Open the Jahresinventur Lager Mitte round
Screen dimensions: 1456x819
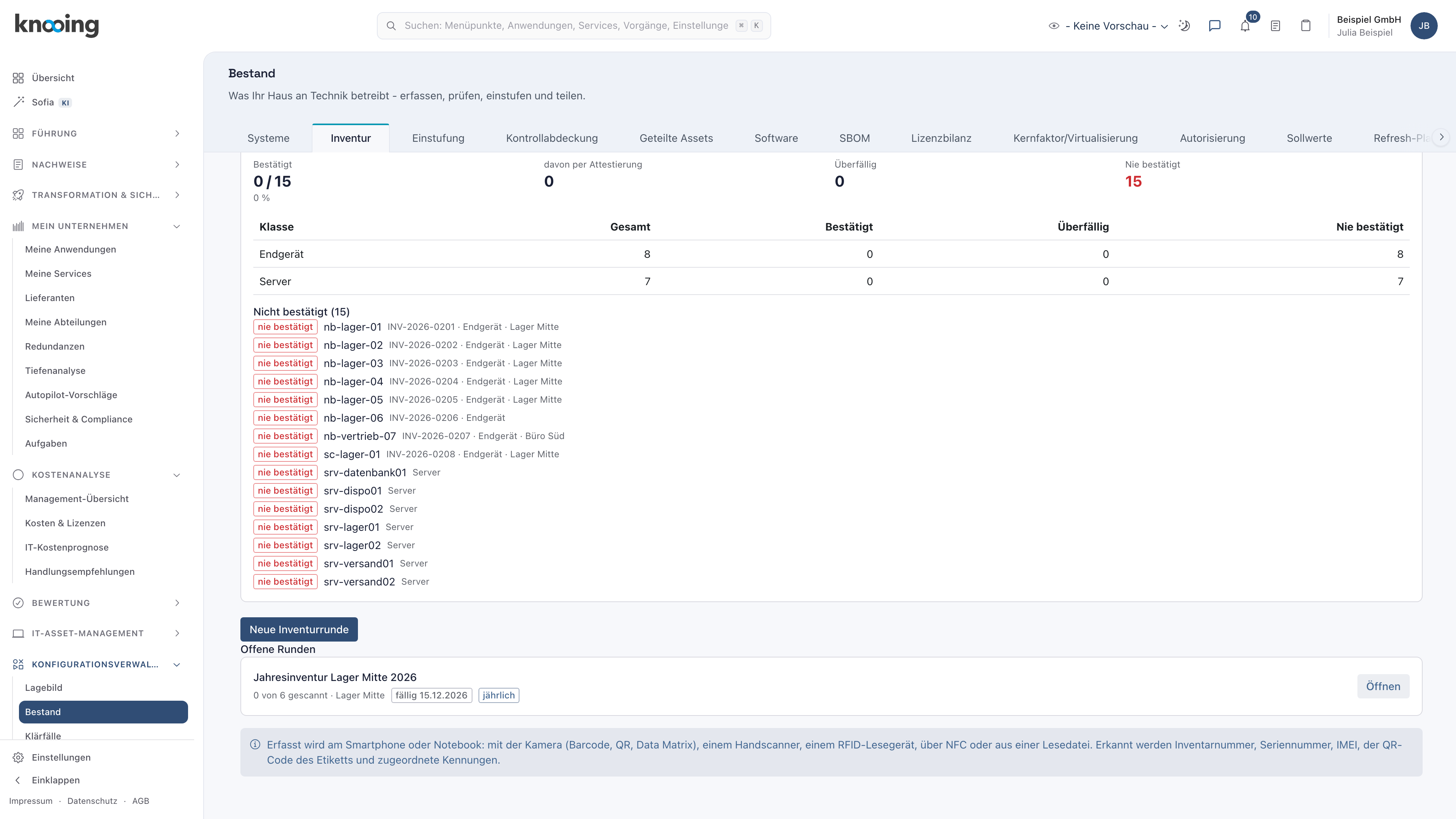1383,686
